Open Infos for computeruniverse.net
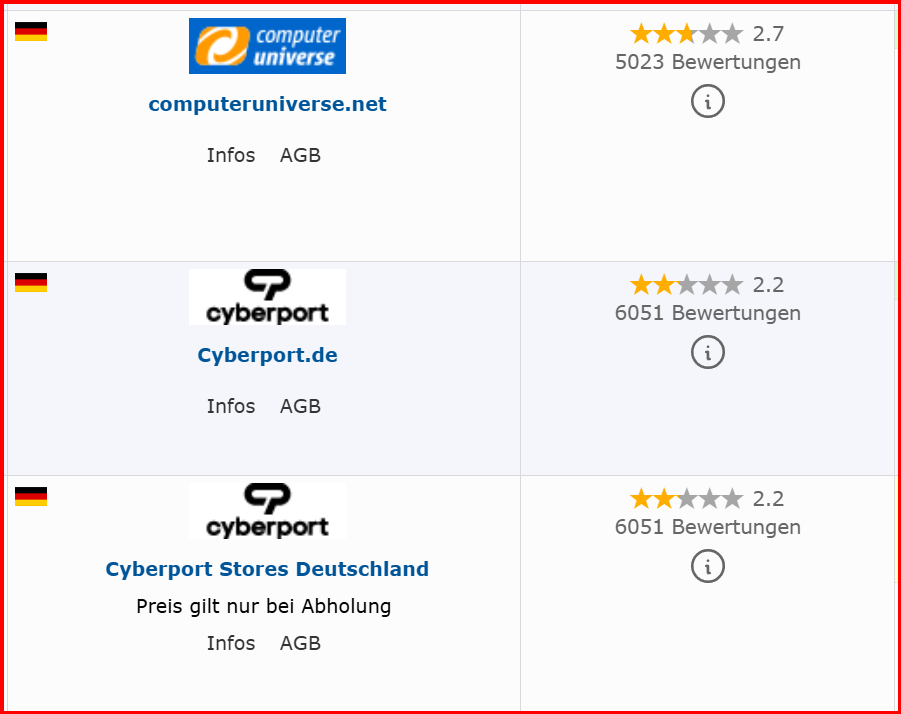901x714 pixels. click(x=231, y=155)
